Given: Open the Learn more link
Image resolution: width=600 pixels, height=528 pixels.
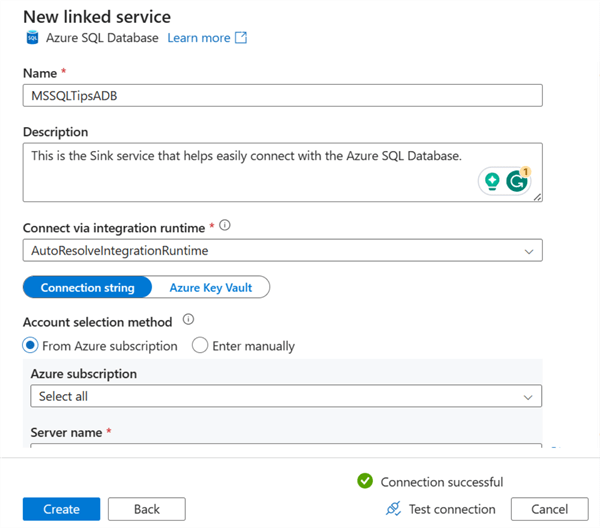Looking at the screenshot, I should (x=199, y=38).
